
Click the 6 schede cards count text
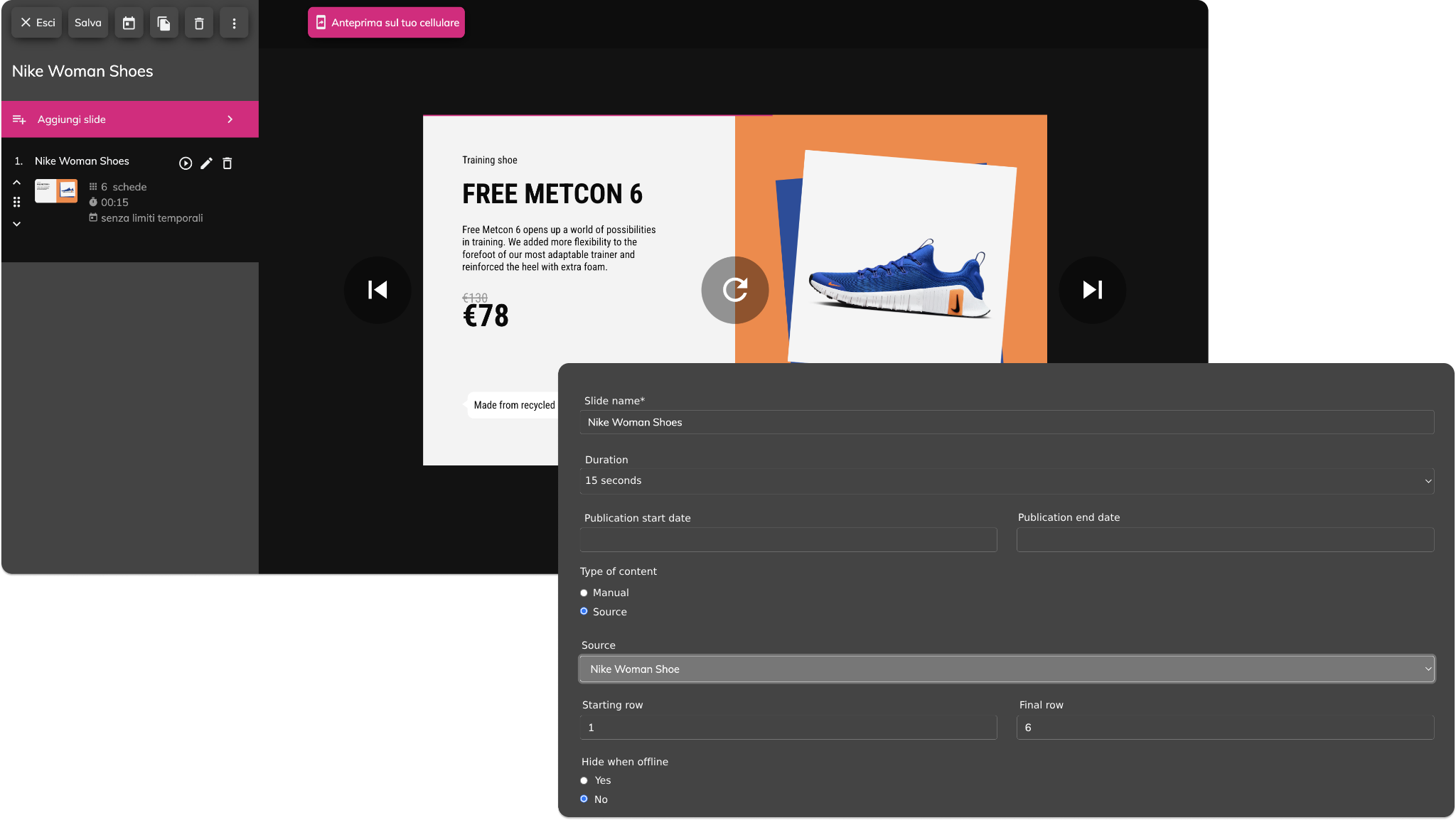(x=124, y=187)
